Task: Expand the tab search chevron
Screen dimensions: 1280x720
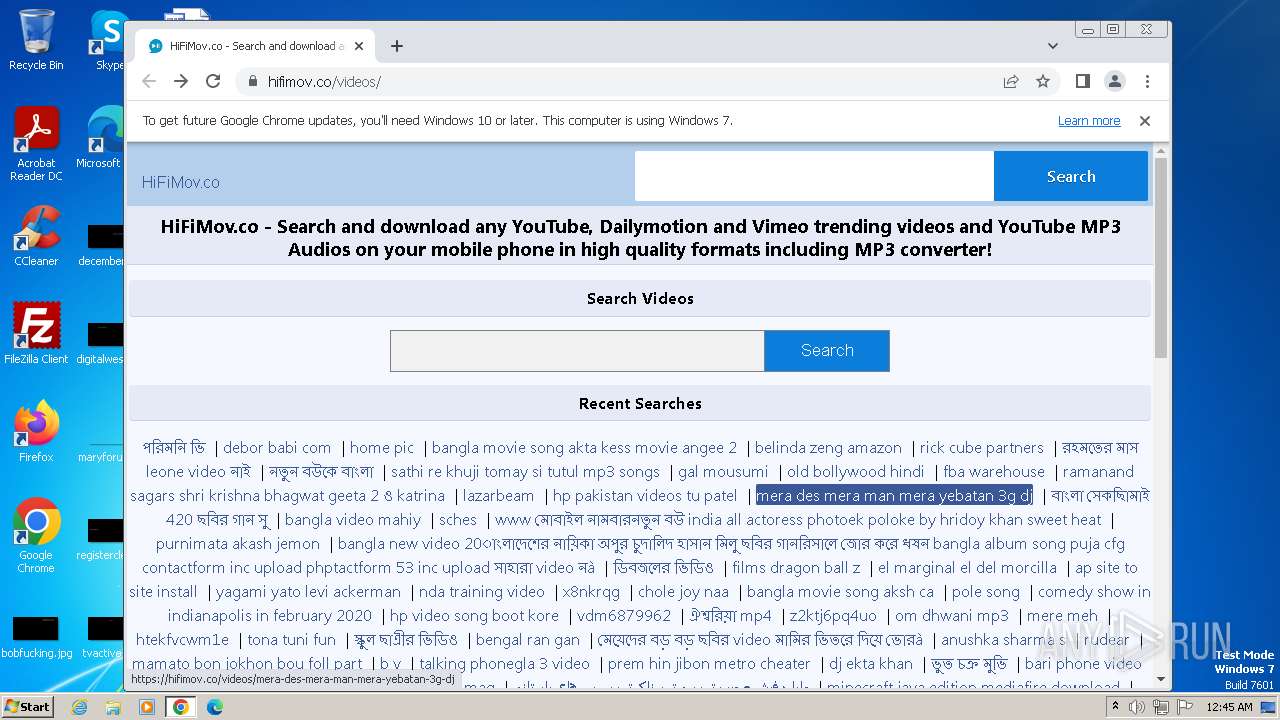Action: tap(1053, 46)
